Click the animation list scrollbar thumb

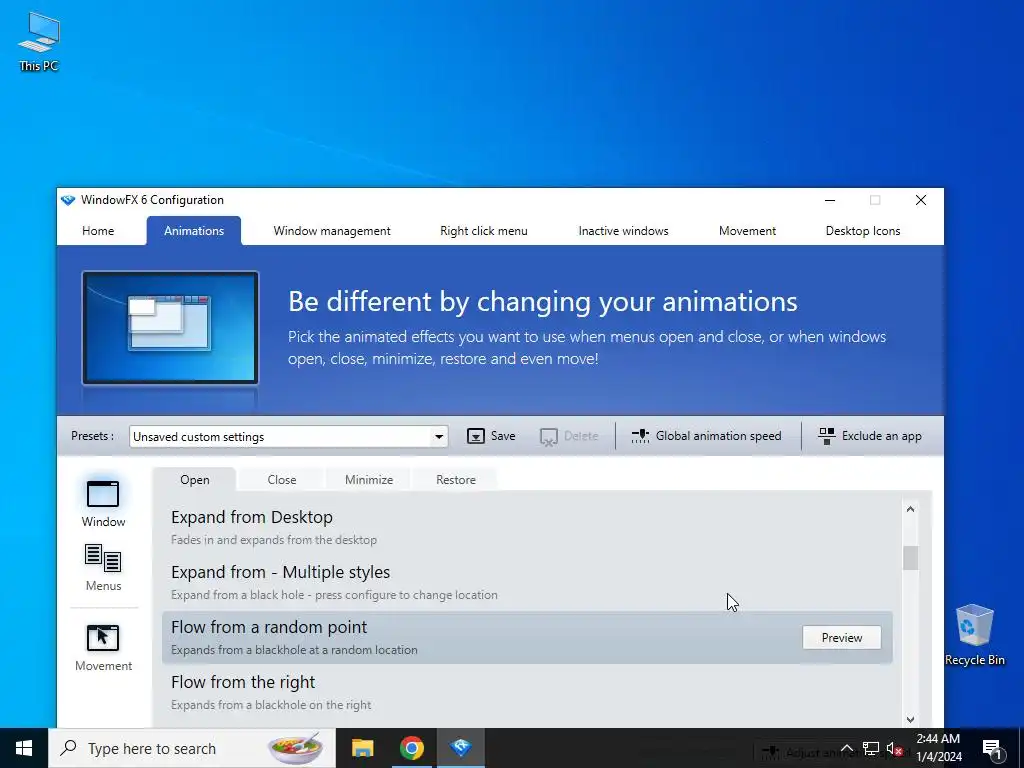click(x=910, y=558)
